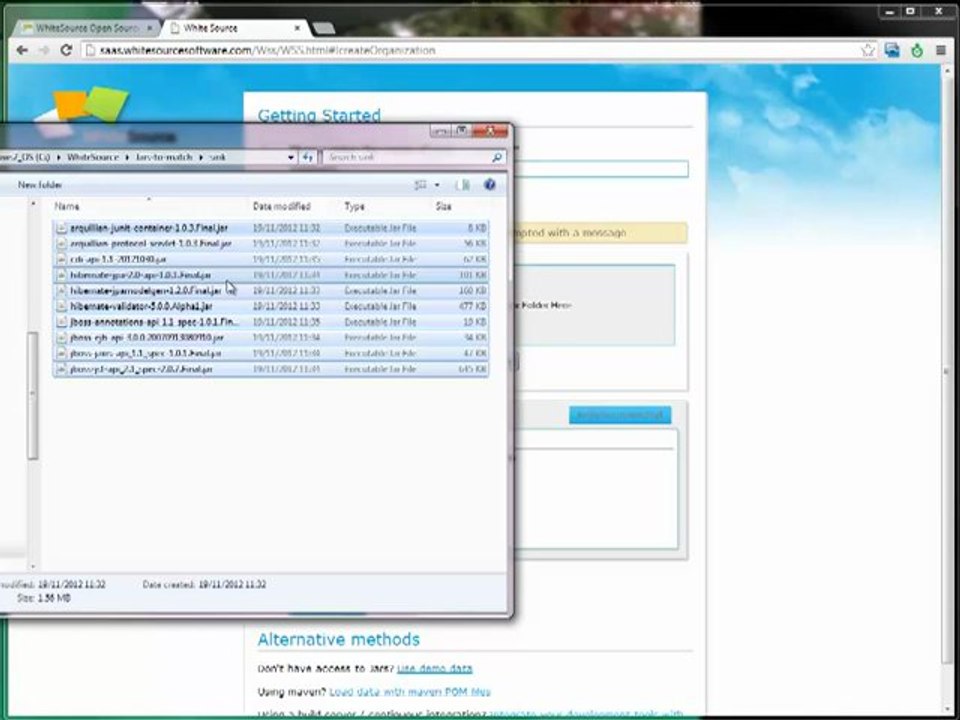Change the Explorer view icon
This screenshot has height=720, width=960.
click(420, 185)
